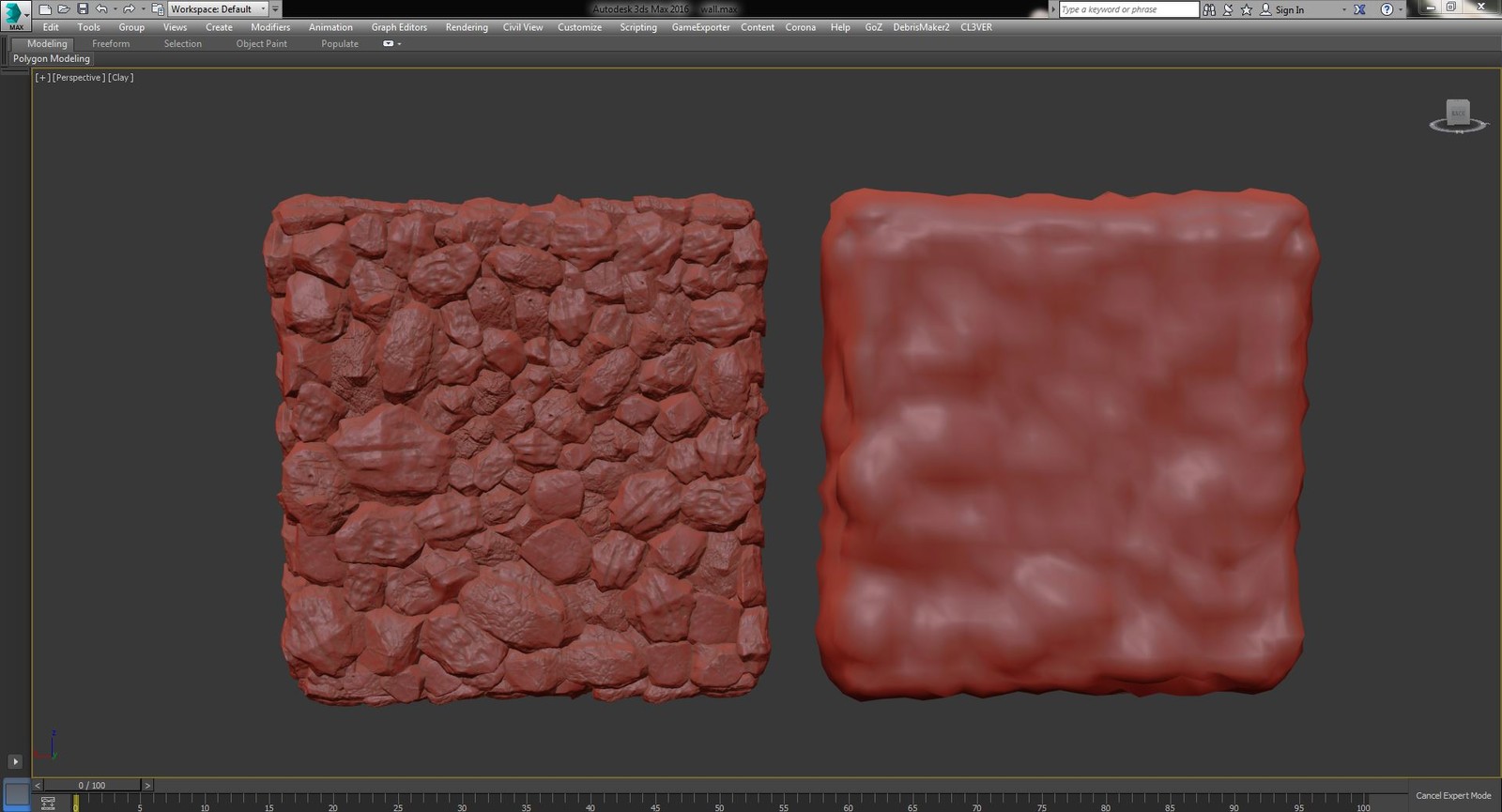Switch to the Object Paint ribbon tab

click(262, 44)
